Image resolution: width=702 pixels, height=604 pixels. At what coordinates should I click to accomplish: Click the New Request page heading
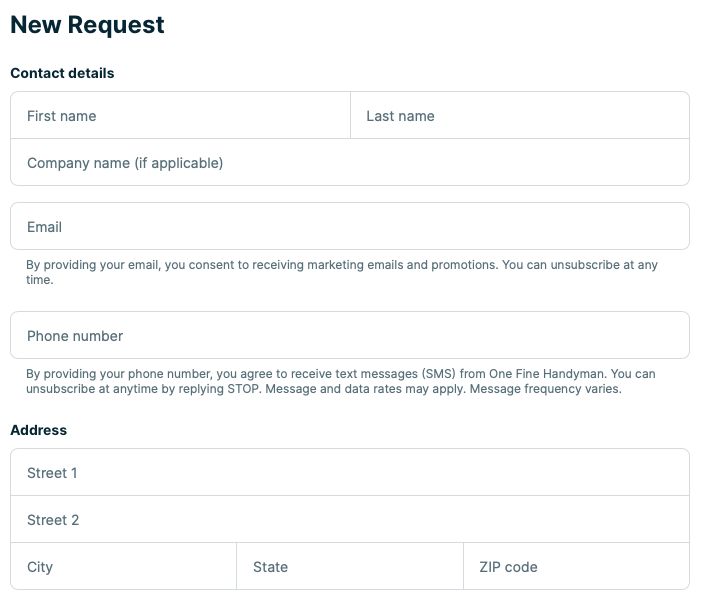[87, 26]
